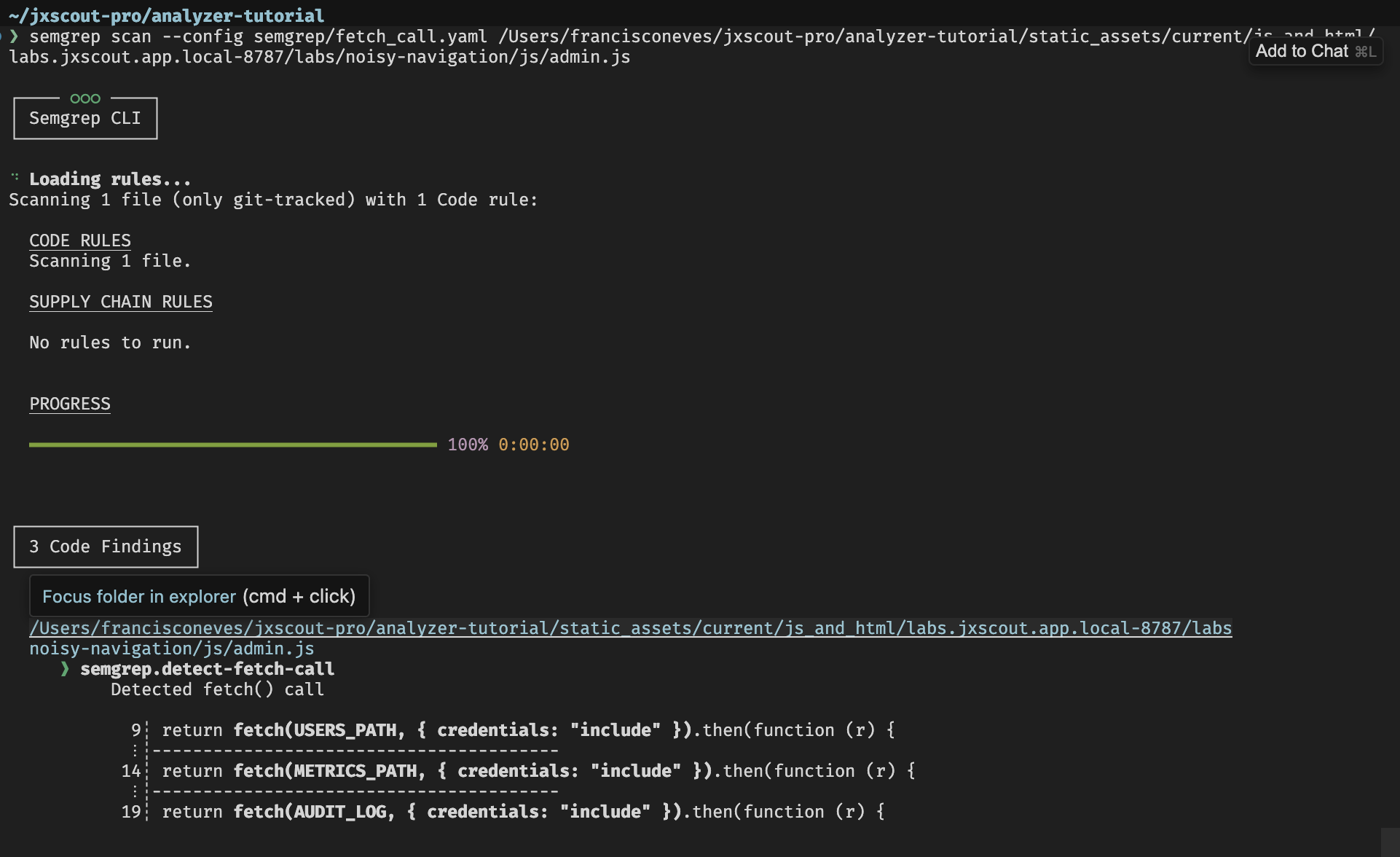Click the 'PROGRESS' heading

click(x=70, y=404)
